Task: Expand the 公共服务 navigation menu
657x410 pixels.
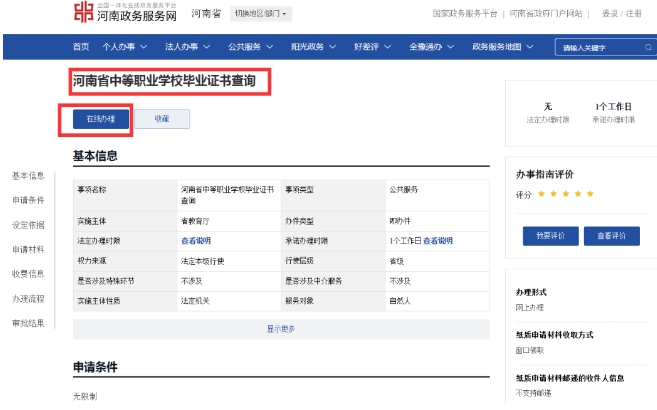Action: click(x=251, y=47)
